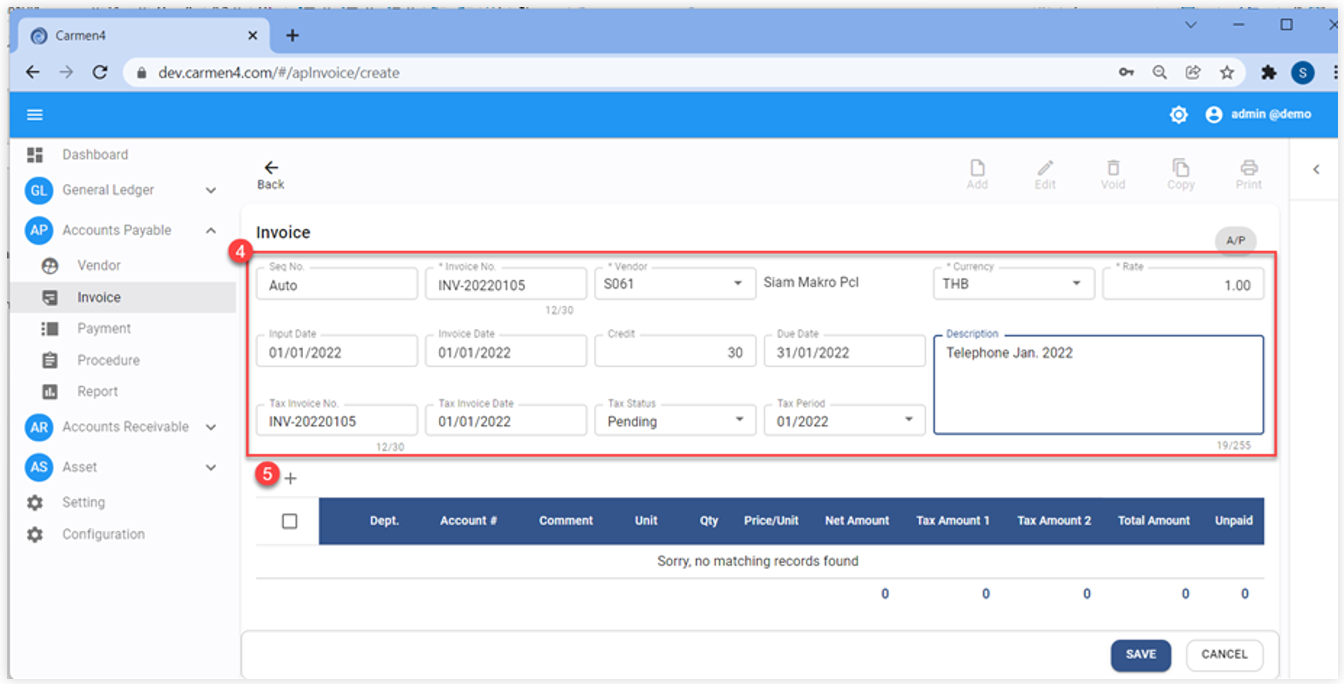1344x684 pixels.
Task: Click the Back arrow icon
Action: [271, 168]
